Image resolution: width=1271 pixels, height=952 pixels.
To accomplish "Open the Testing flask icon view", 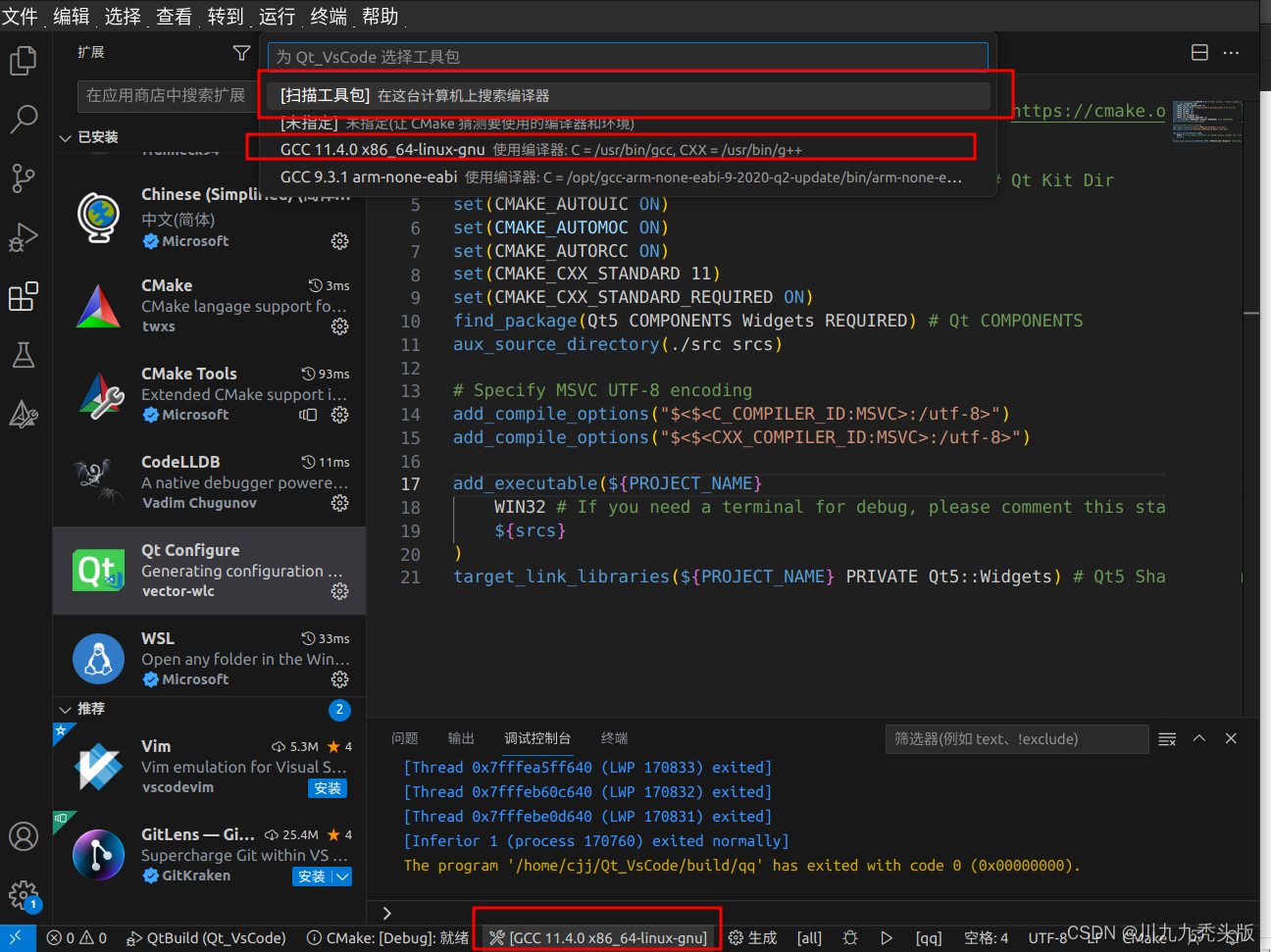I will pyautogui.click(x=24, y=355).
